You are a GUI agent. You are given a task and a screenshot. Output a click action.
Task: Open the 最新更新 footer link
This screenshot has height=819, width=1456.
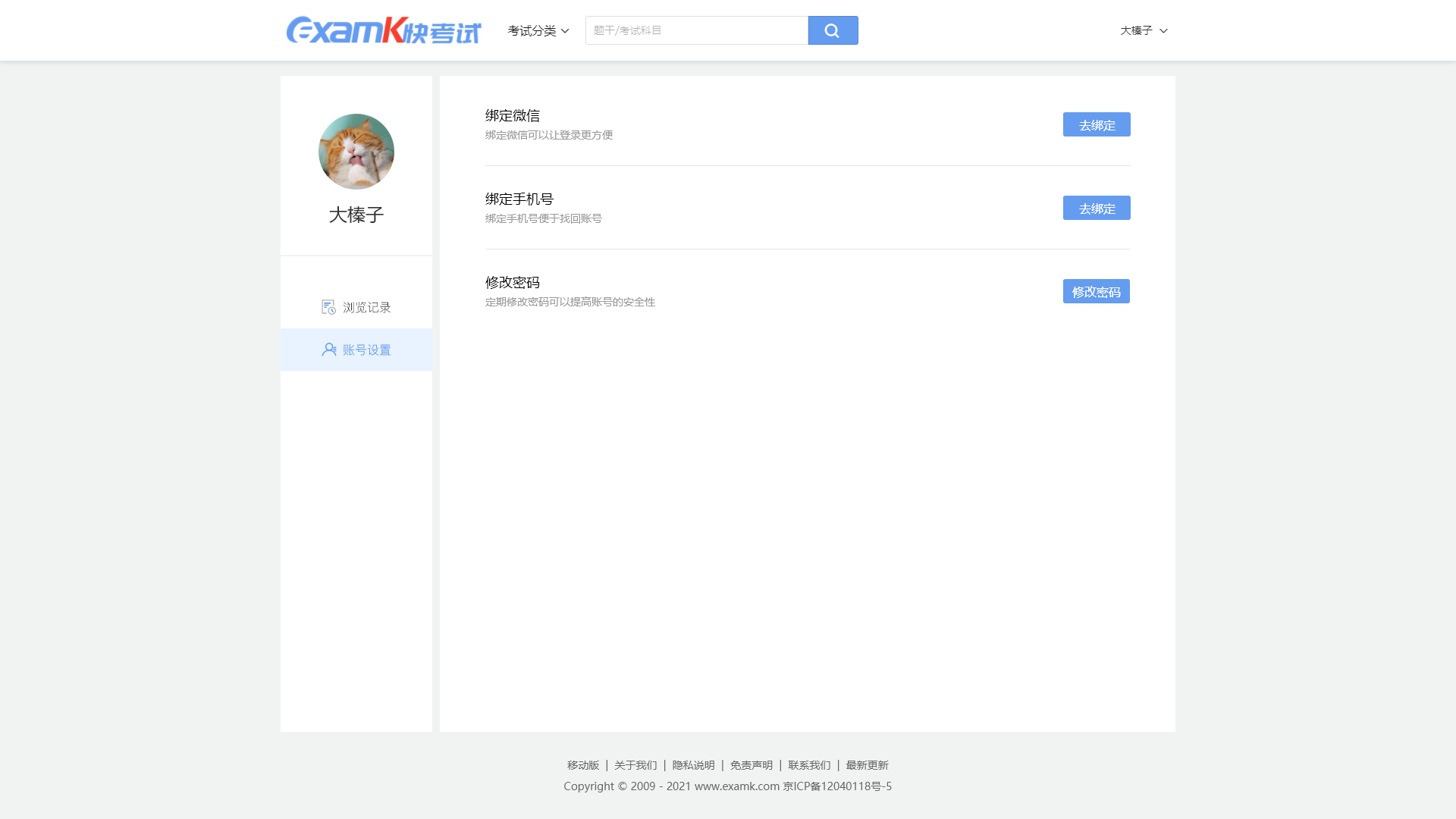867,765
